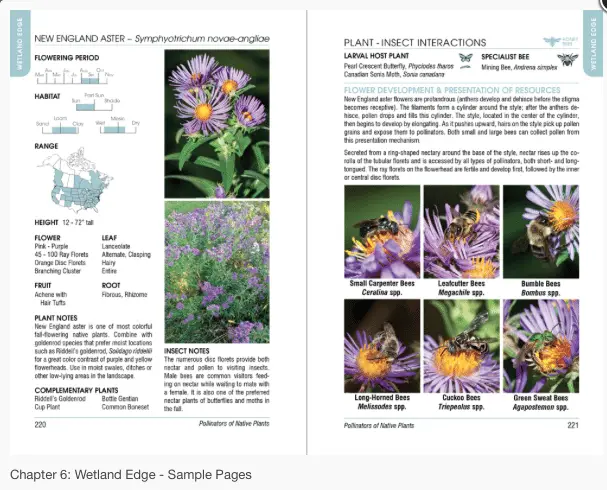Screen dimensions: 607x490
Task: Click the Pearl Crescent Butterfly entry
Action: 399,66
